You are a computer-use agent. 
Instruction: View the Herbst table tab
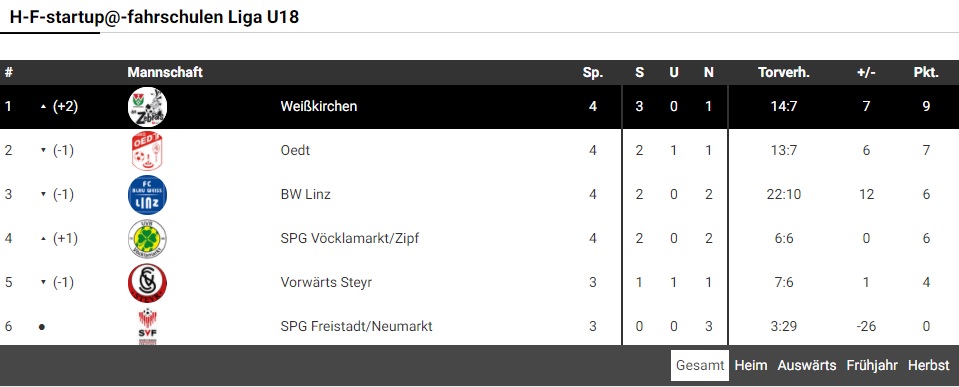tap(928, 366)
